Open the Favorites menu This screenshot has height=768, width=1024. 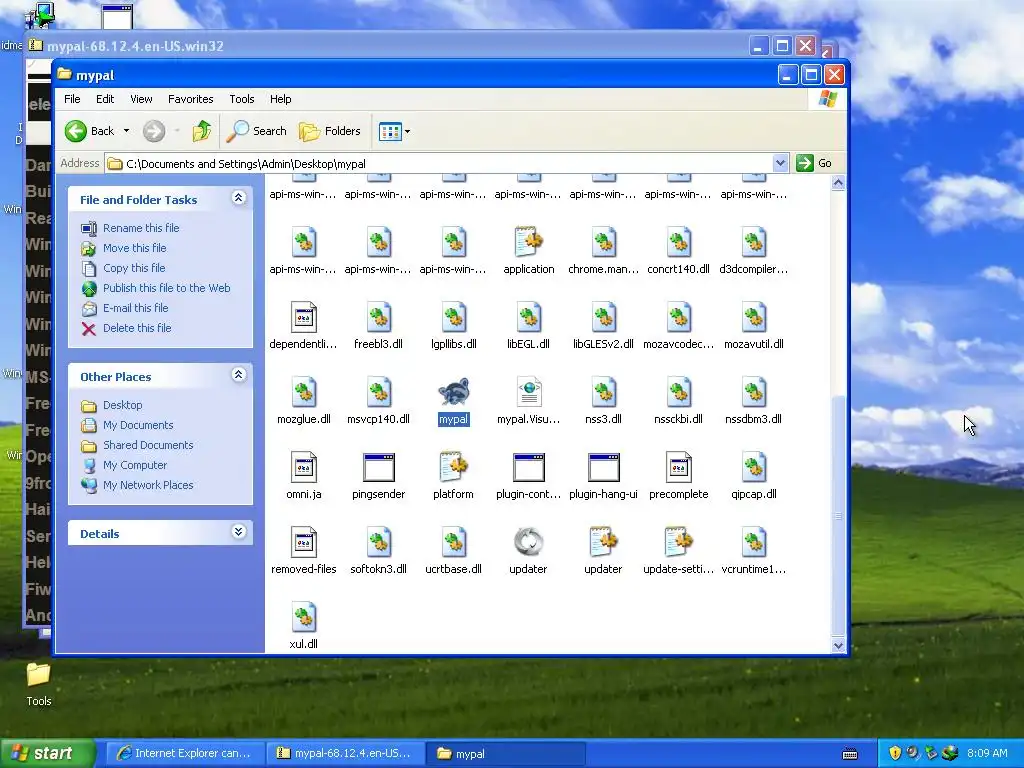(x=191, y=99)
